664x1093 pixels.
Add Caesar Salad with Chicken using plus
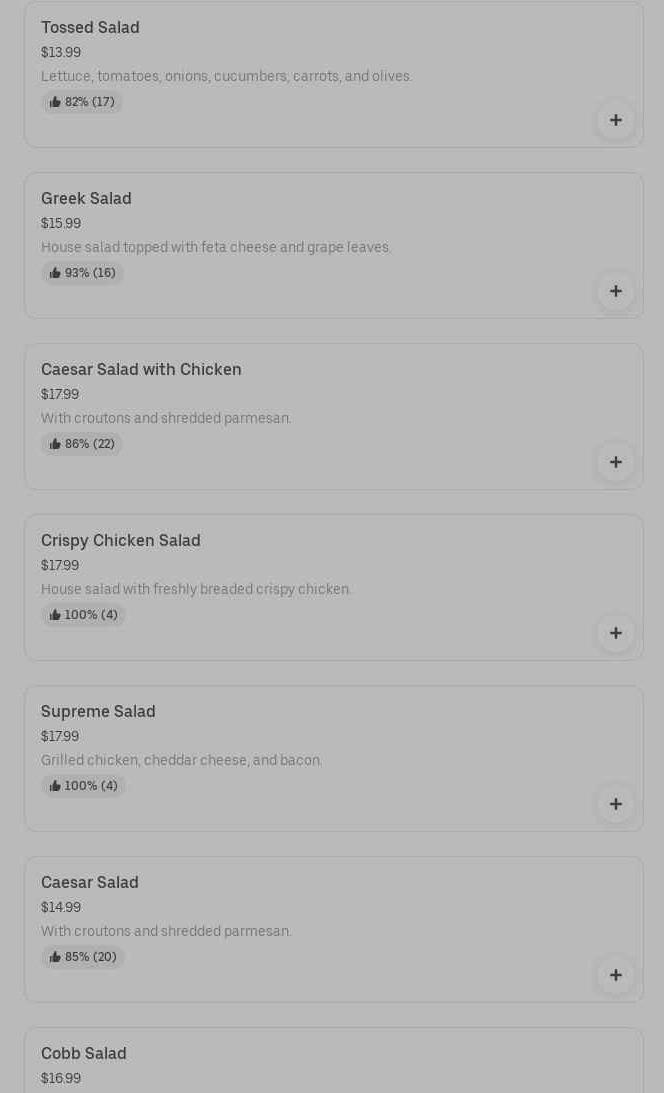615,462
